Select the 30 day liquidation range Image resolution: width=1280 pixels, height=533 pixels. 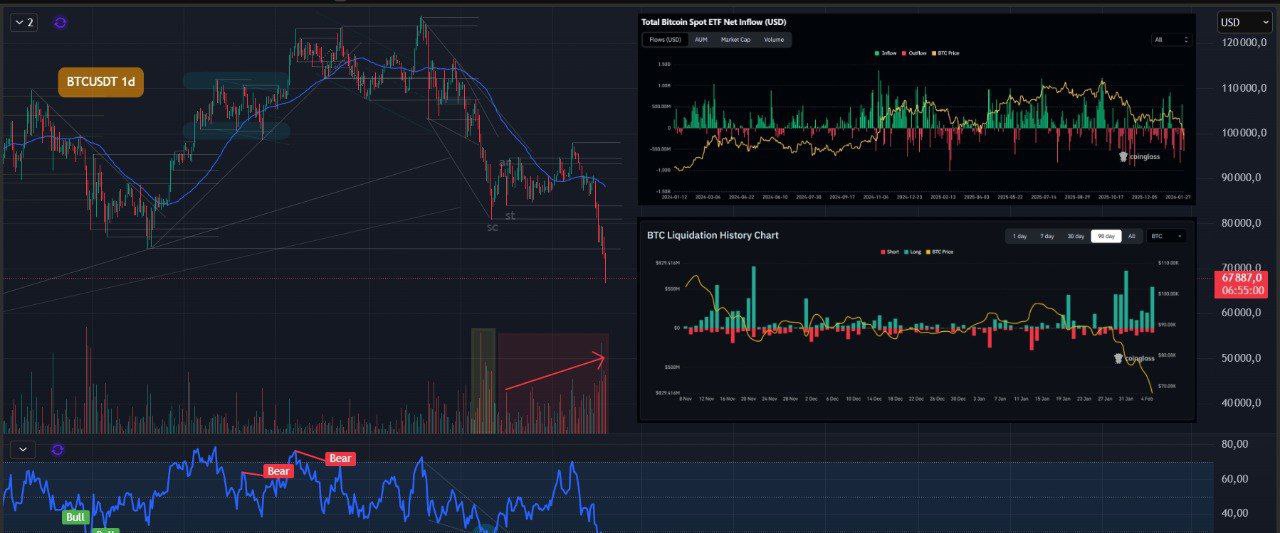[x=1075, y=236]
